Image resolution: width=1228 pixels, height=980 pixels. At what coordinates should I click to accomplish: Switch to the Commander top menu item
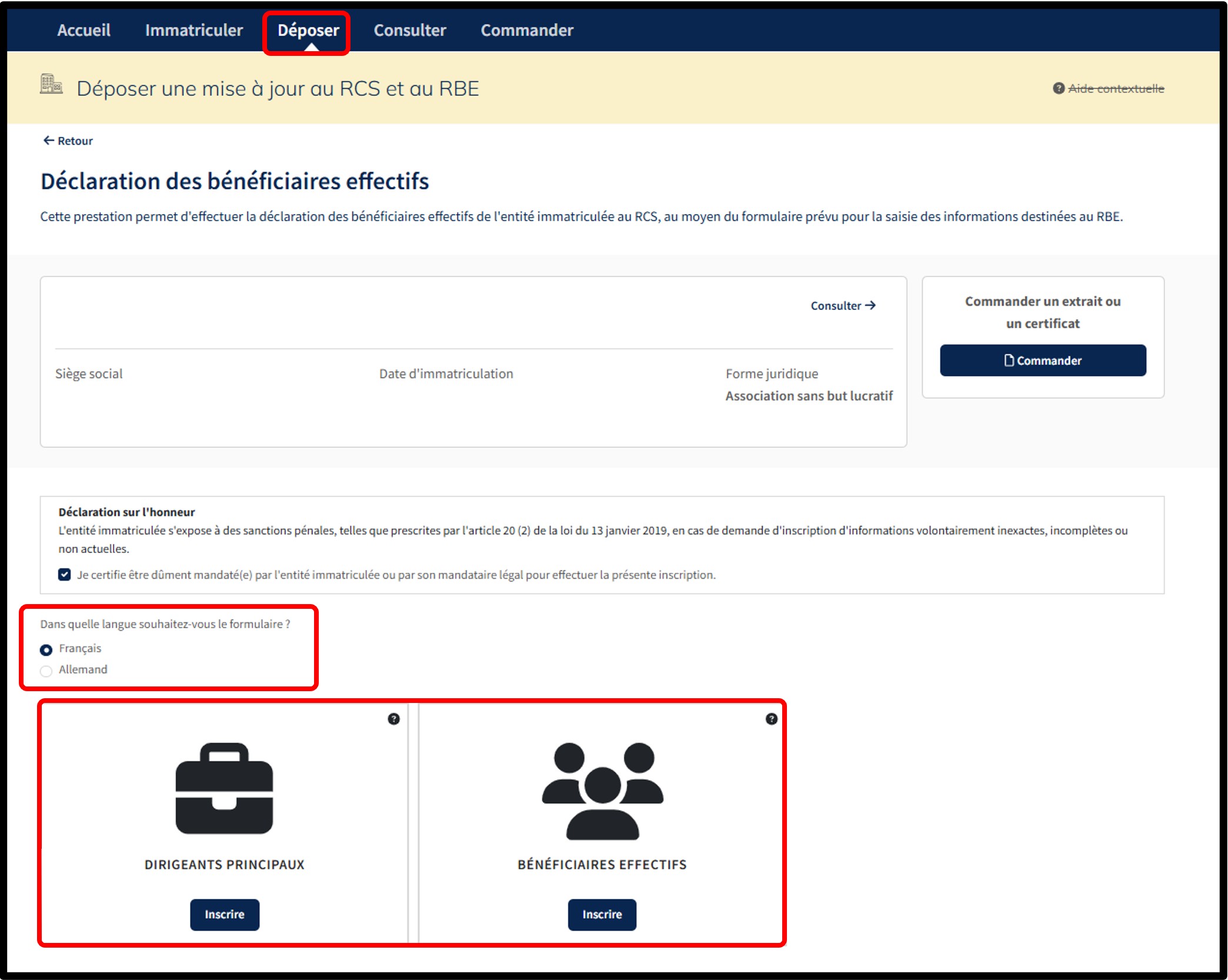526,30
